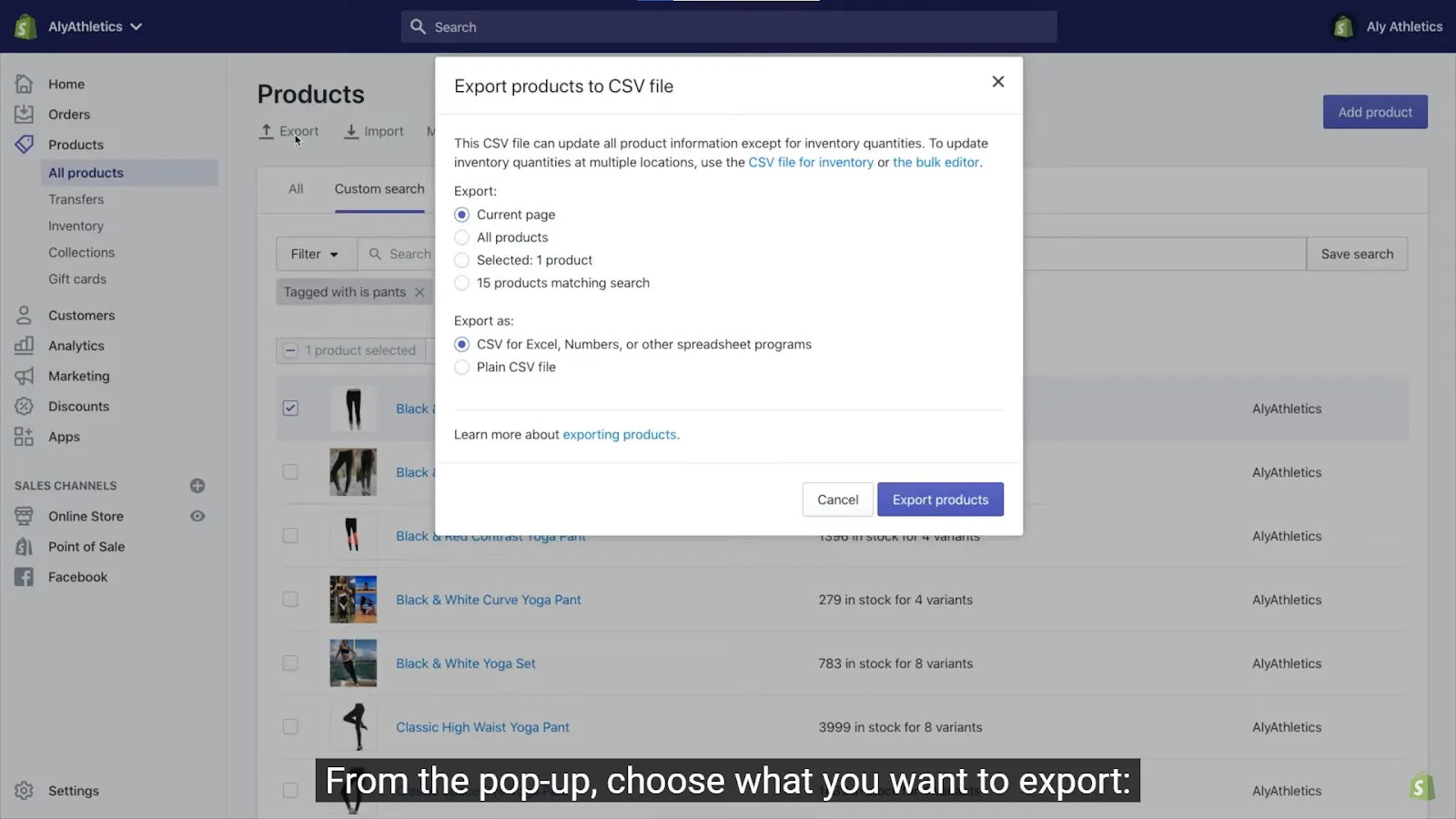Screen dimensions: 1456x819
Task: Check the Black & White Yoga Set checkbox
Action: click(290, 663)
